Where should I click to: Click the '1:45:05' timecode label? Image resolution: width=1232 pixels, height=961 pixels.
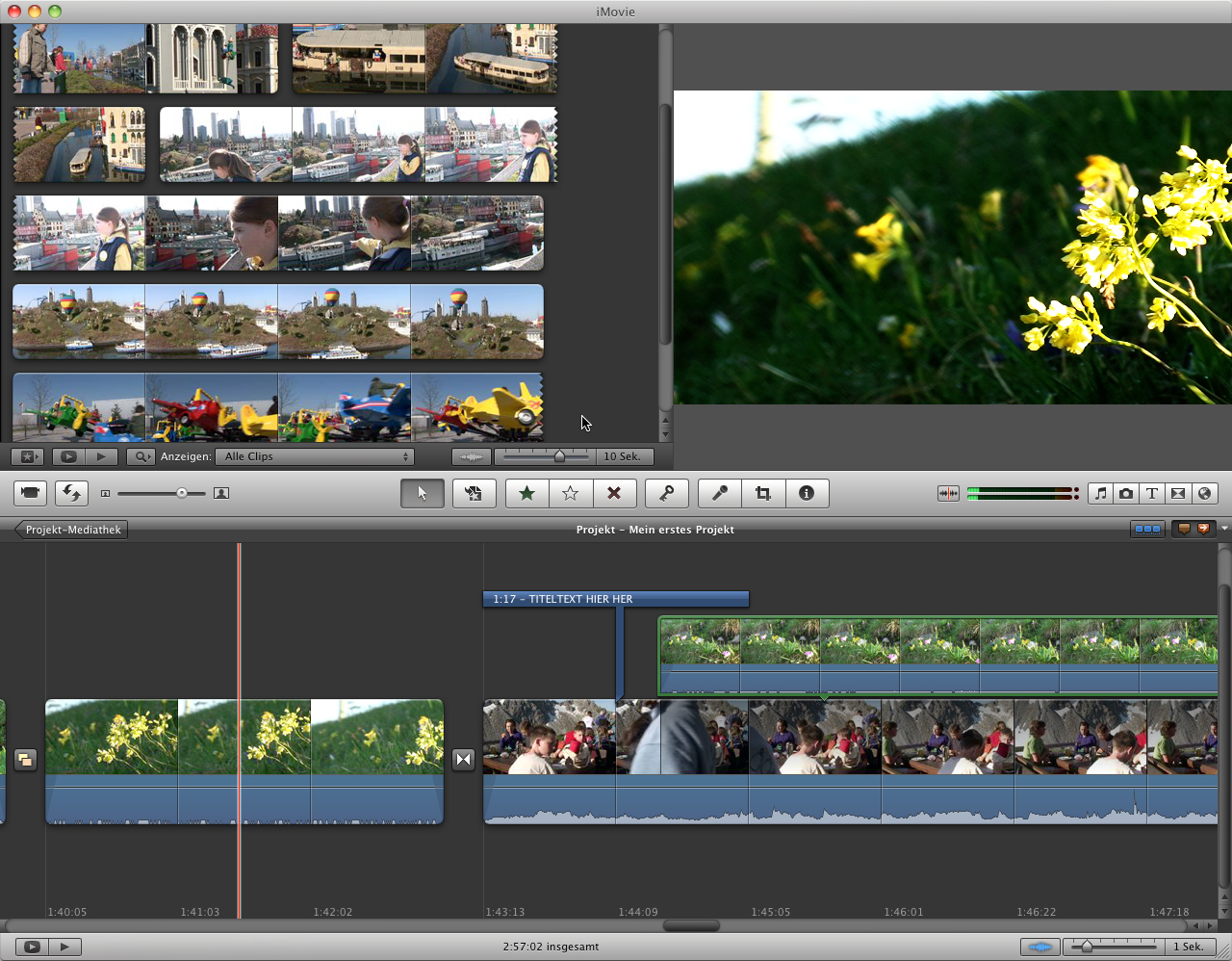[771, 912]
